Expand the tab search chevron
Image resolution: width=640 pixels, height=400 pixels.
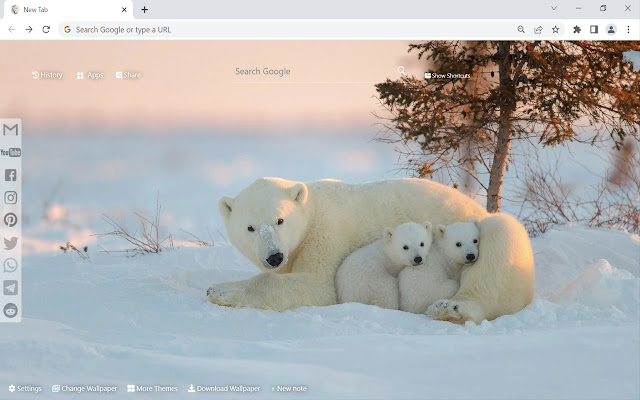tap(554, 8)
